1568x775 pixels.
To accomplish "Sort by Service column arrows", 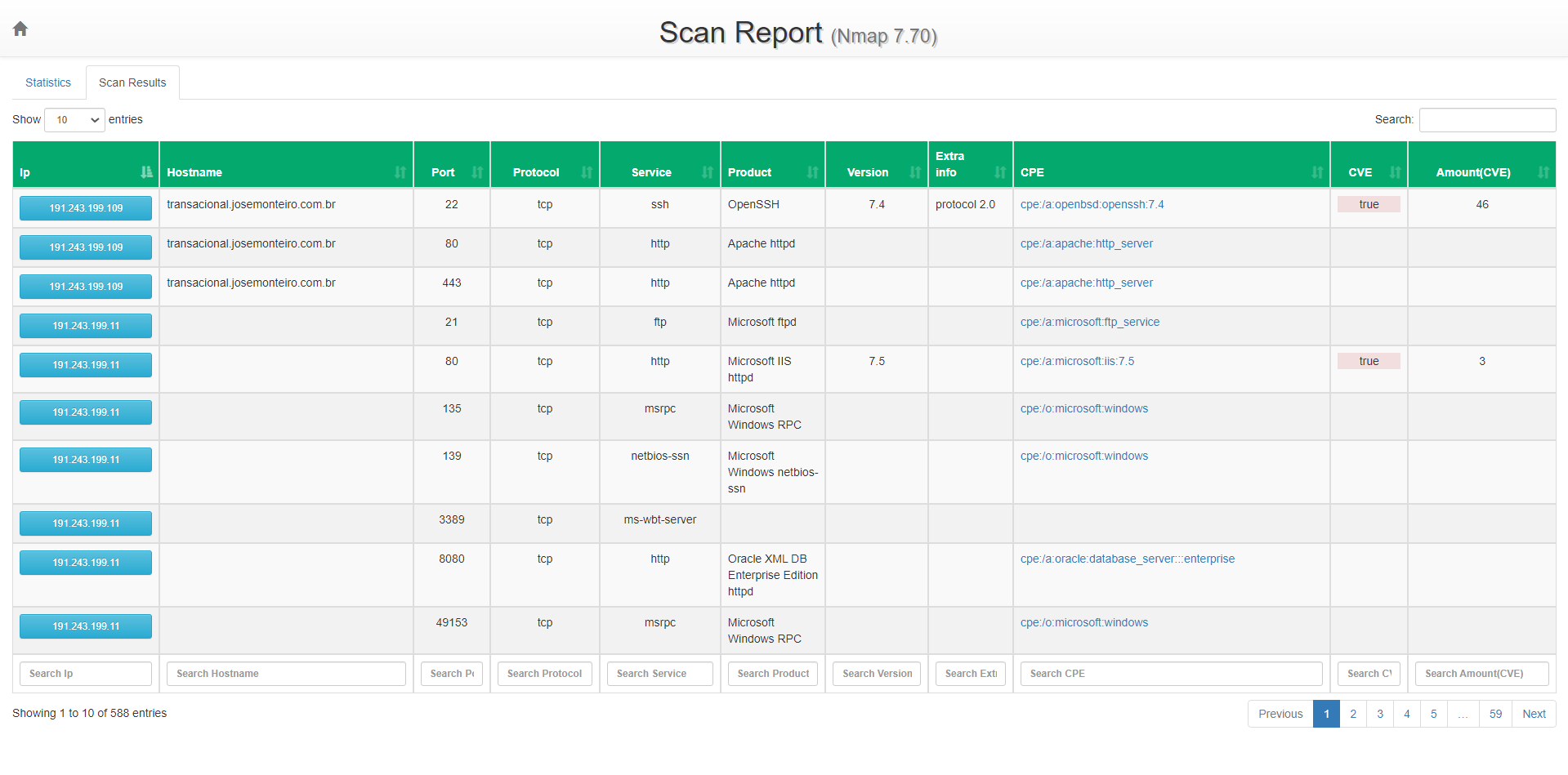I will click(708, 172).
